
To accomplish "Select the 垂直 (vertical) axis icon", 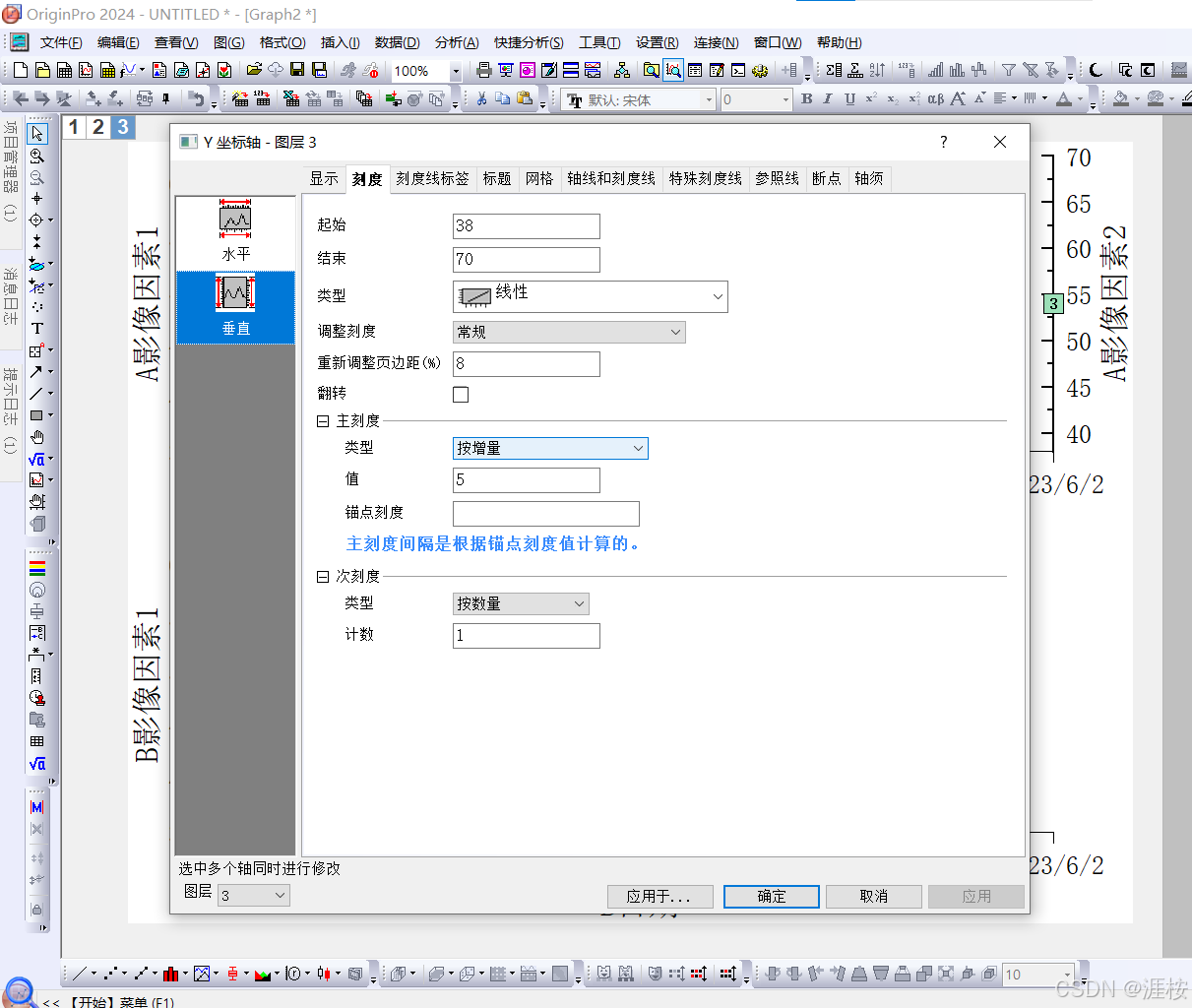I will tap(235, 307).
